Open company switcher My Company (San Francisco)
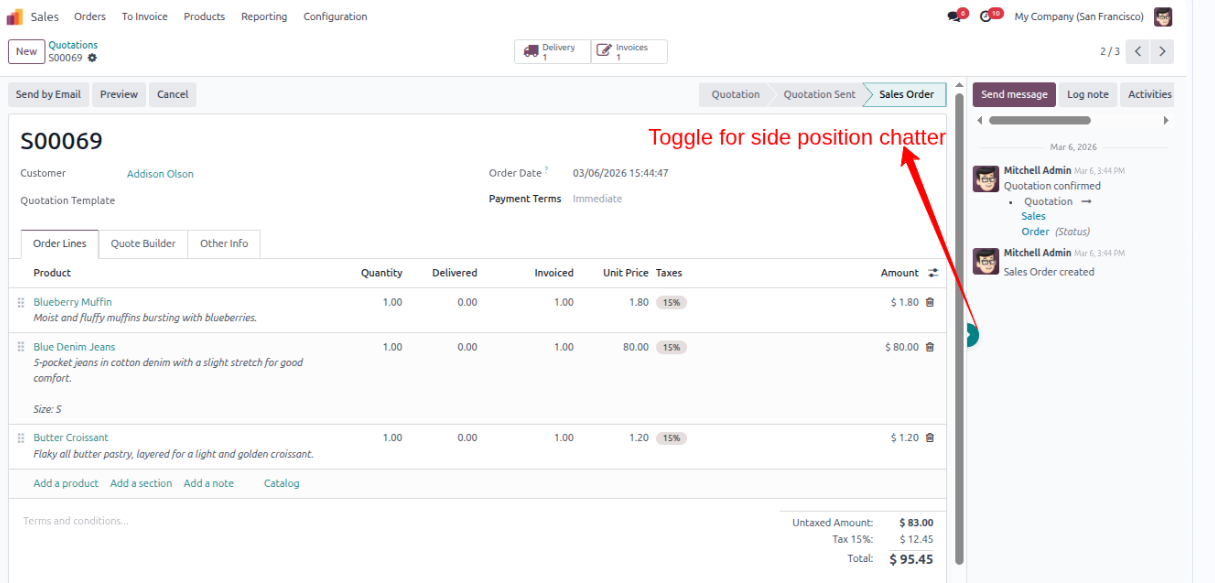The height and width of the screenshot is (583, 1215). pos(1079,16)
